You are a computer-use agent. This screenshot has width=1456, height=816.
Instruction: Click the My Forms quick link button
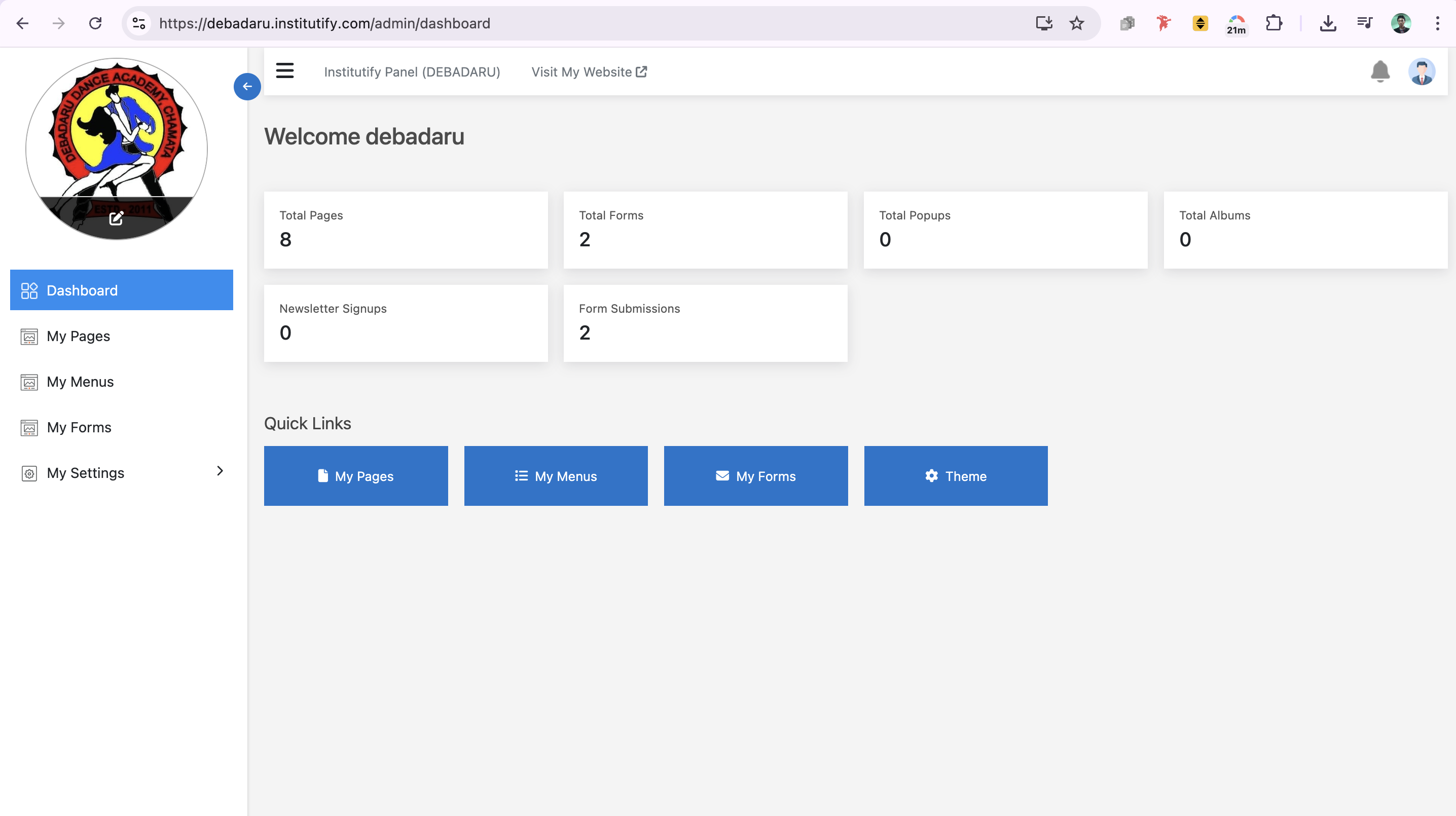756,476
